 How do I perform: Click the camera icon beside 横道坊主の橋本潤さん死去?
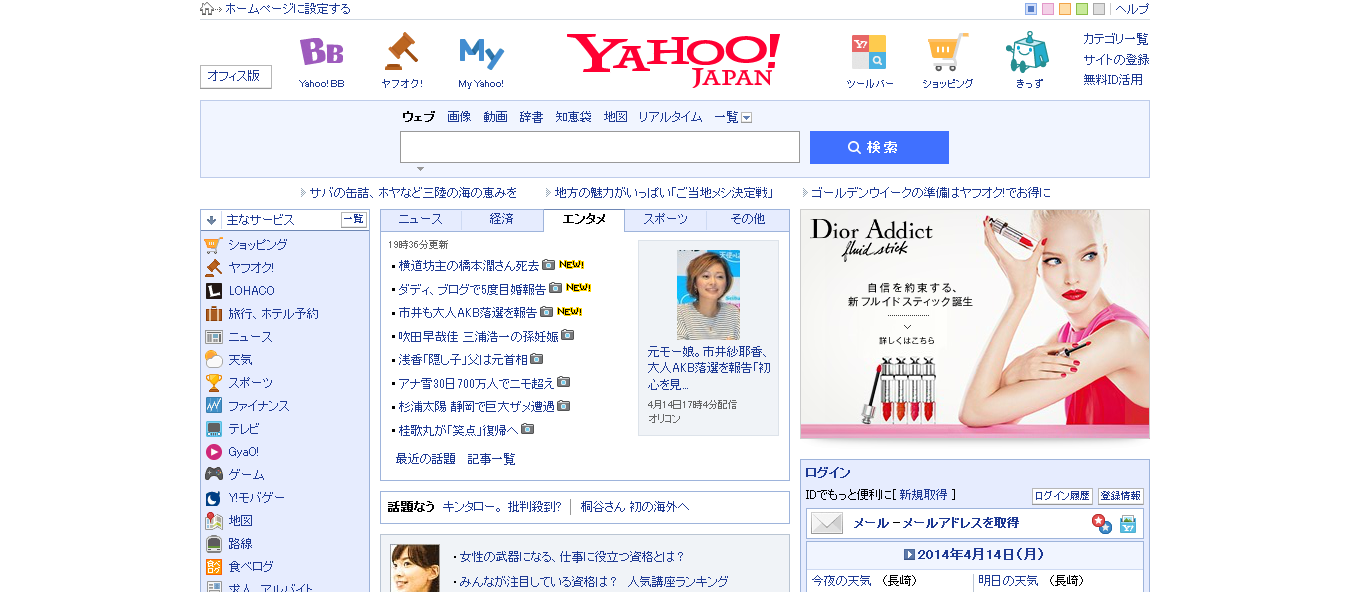pos(548,265)
